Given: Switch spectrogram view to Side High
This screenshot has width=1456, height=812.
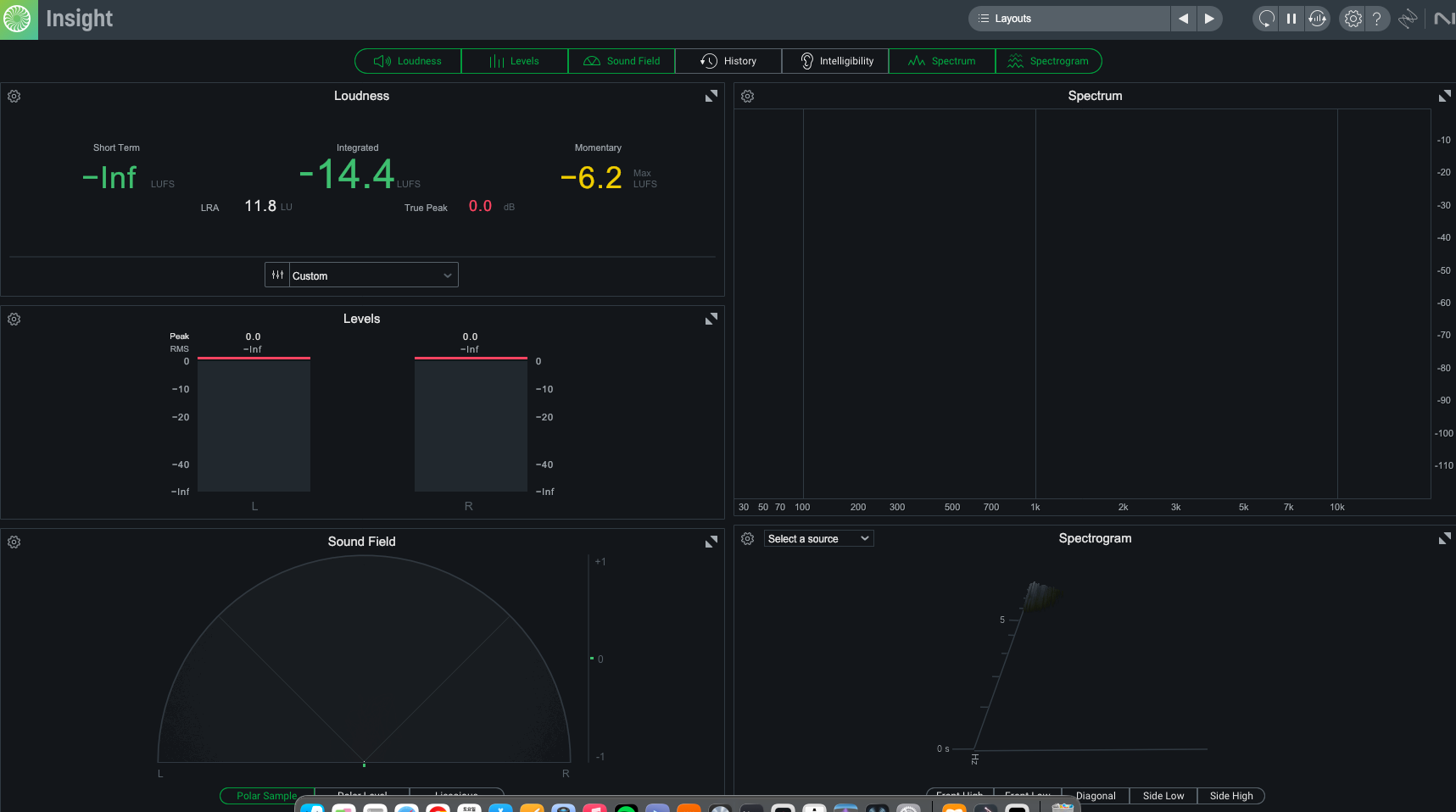Looking at the screenshot, I should [1231, 796].
